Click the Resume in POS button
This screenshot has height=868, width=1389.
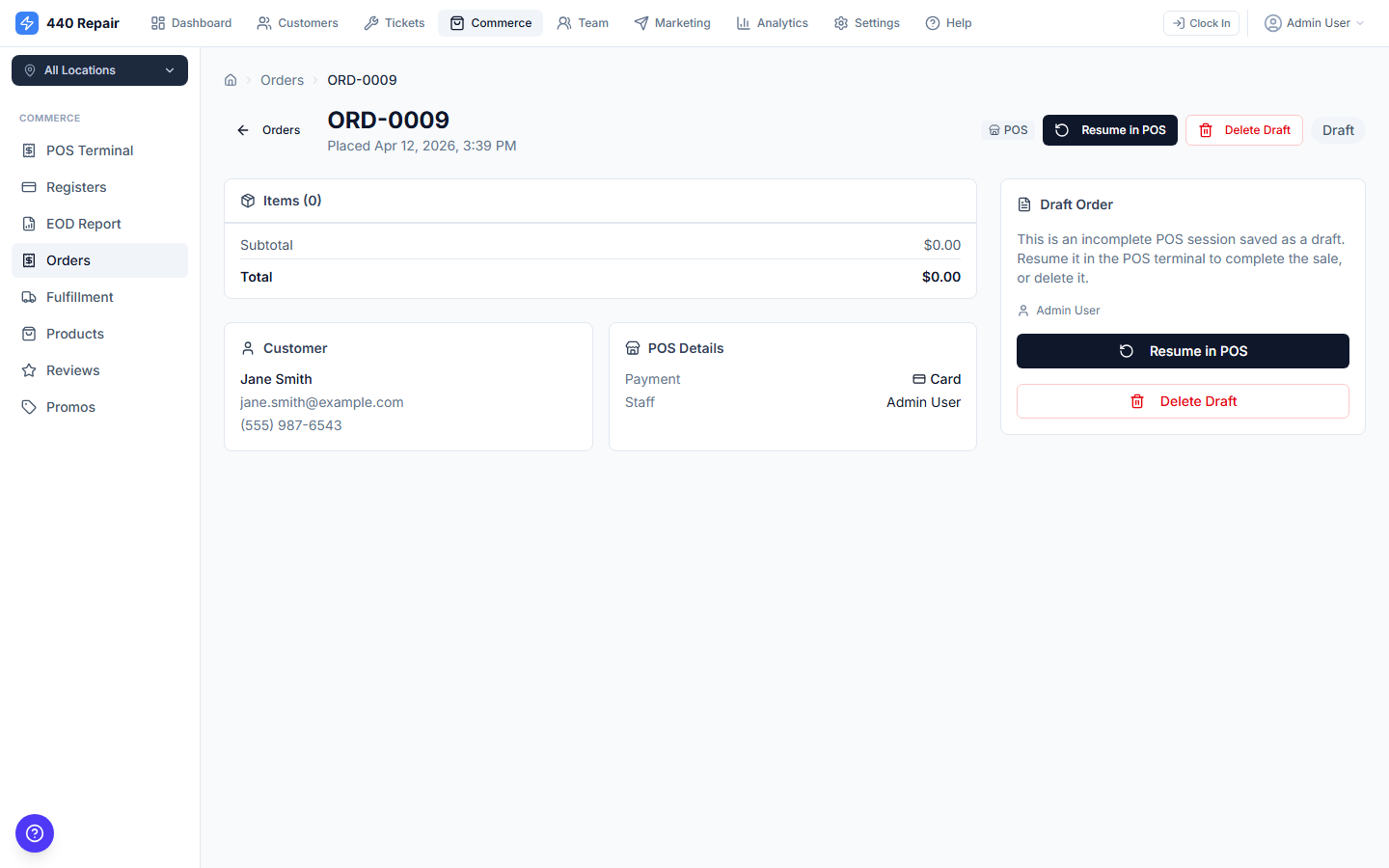click(x=1109, y=129)
